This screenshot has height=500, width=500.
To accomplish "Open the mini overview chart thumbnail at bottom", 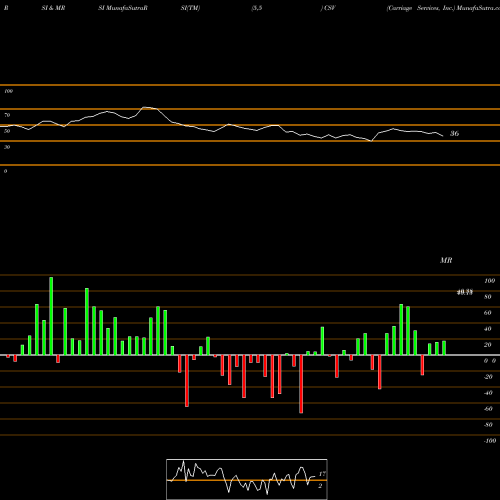I will coord(247,479).
